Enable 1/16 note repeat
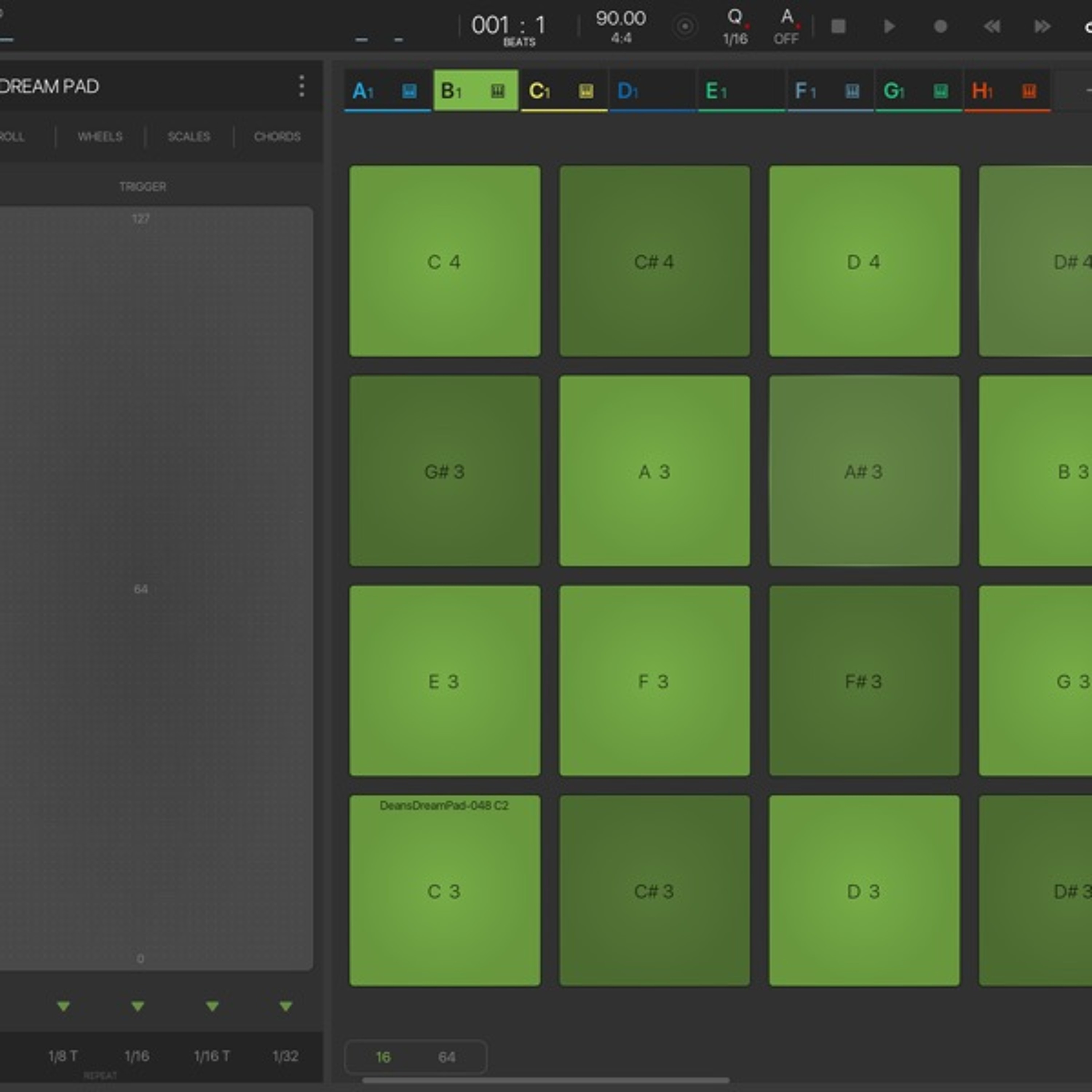 (x=137, y=1056)
